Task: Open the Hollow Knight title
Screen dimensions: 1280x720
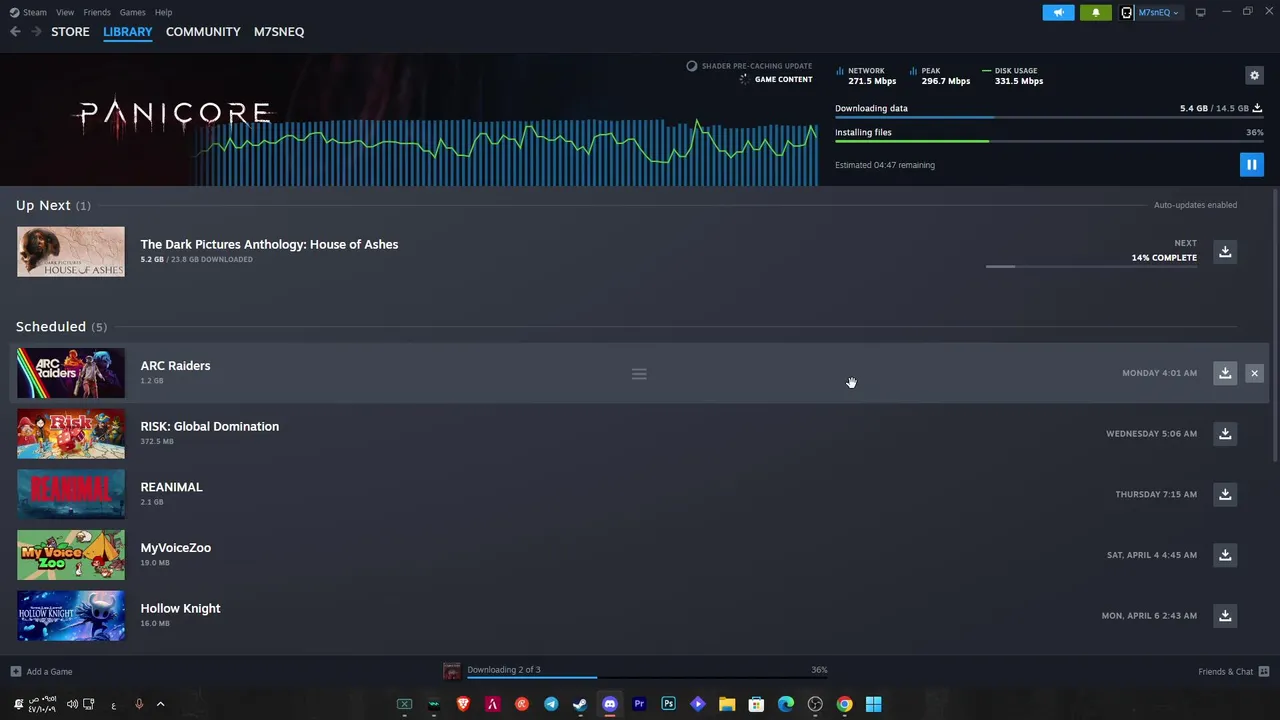Action: 180,608
